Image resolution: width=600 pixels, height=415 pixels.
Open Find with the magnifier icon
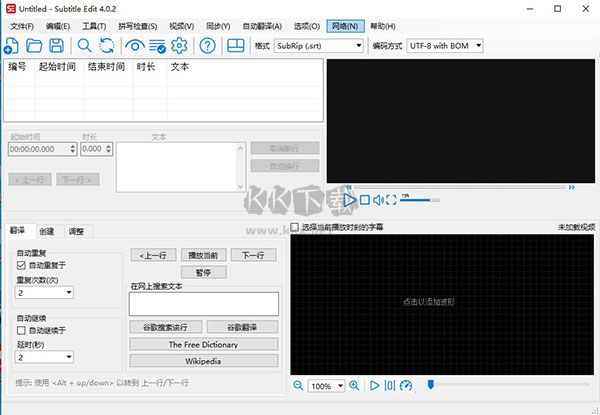click(84, 45)
